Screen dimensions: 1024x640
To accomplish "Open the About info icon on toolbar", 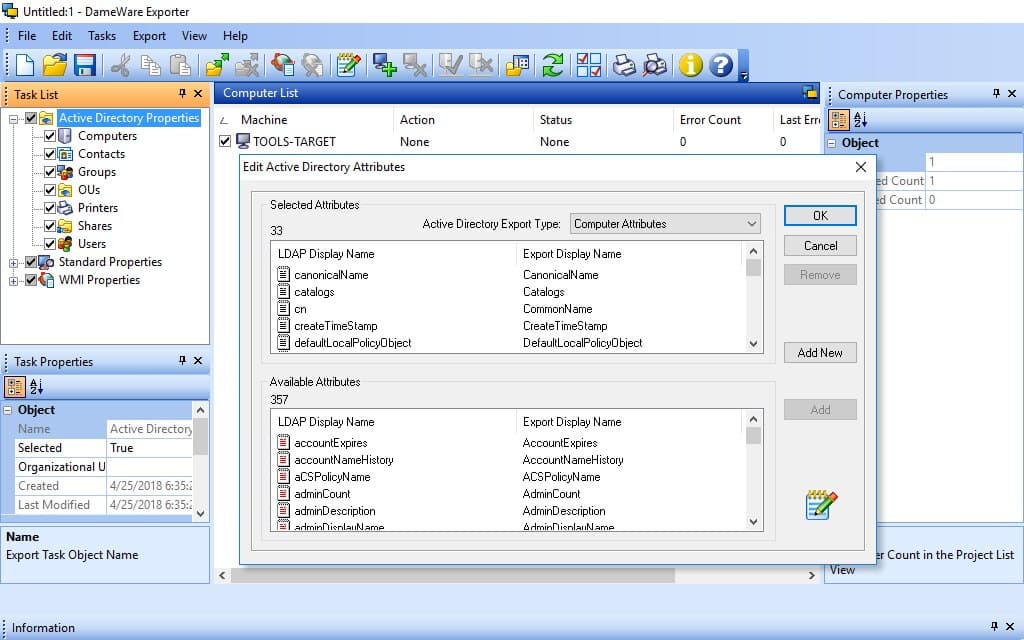I will tap(688, 65).
